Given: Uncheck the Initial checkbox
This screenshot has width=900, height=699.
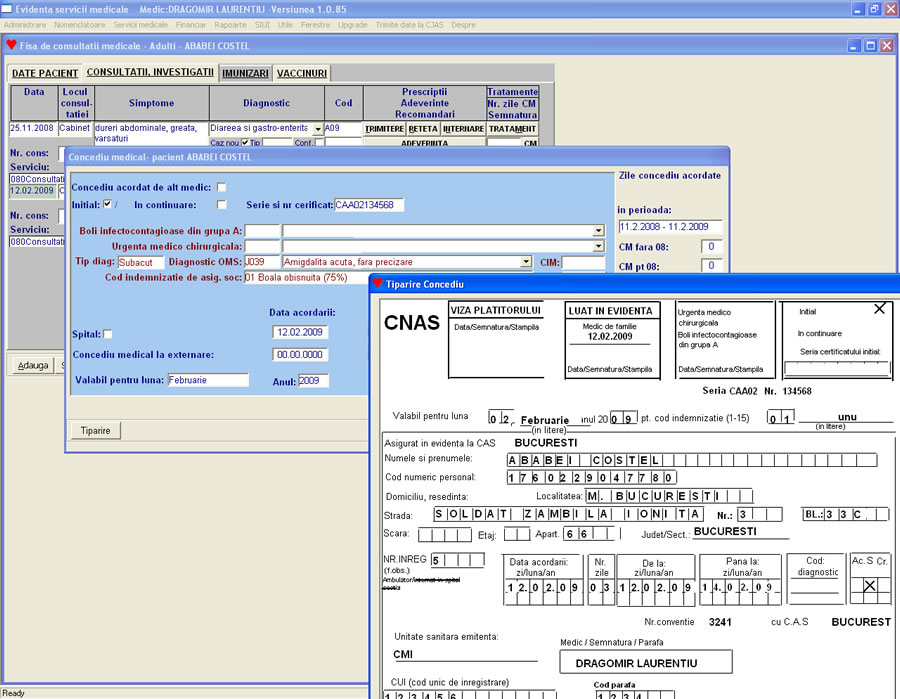Looking at the screenshot, I should [x=108, y=204].
